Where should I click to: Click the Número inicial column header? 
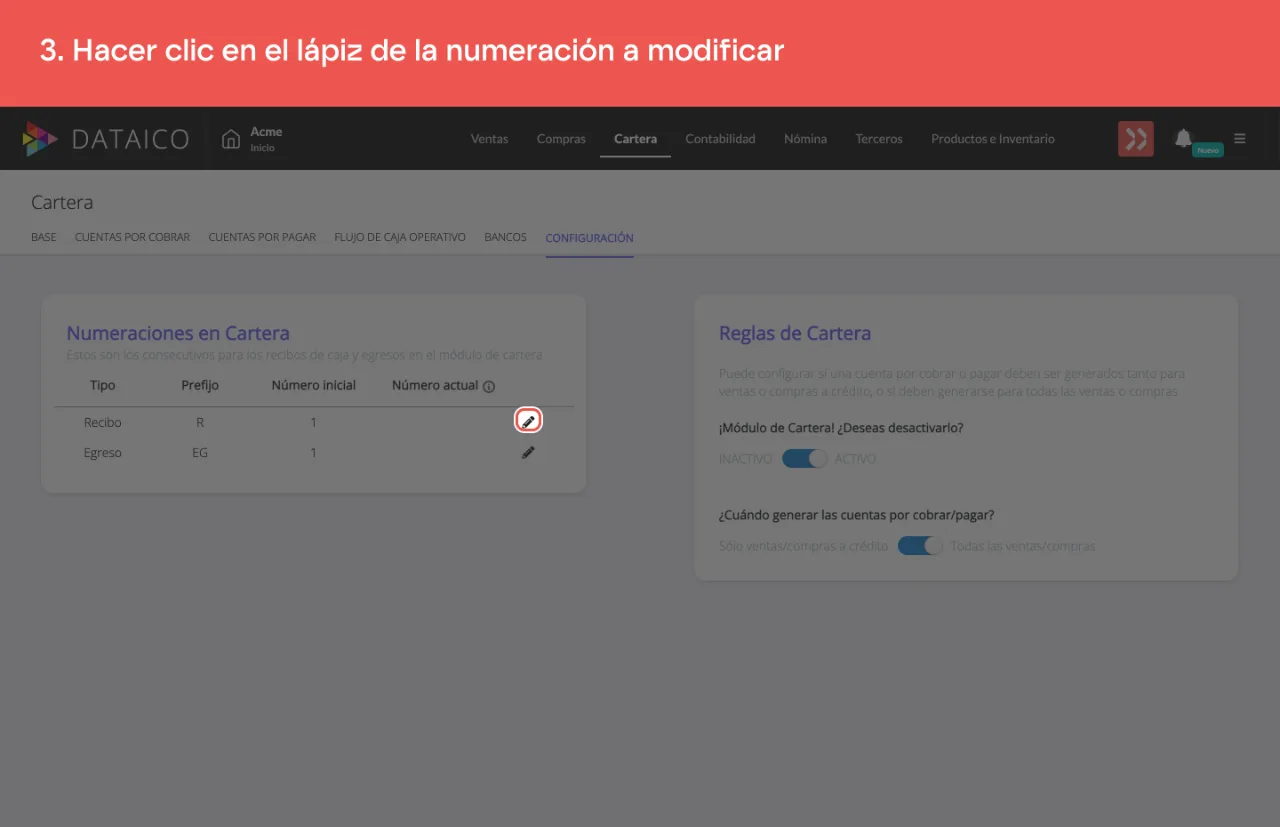[x=313, y=385]
